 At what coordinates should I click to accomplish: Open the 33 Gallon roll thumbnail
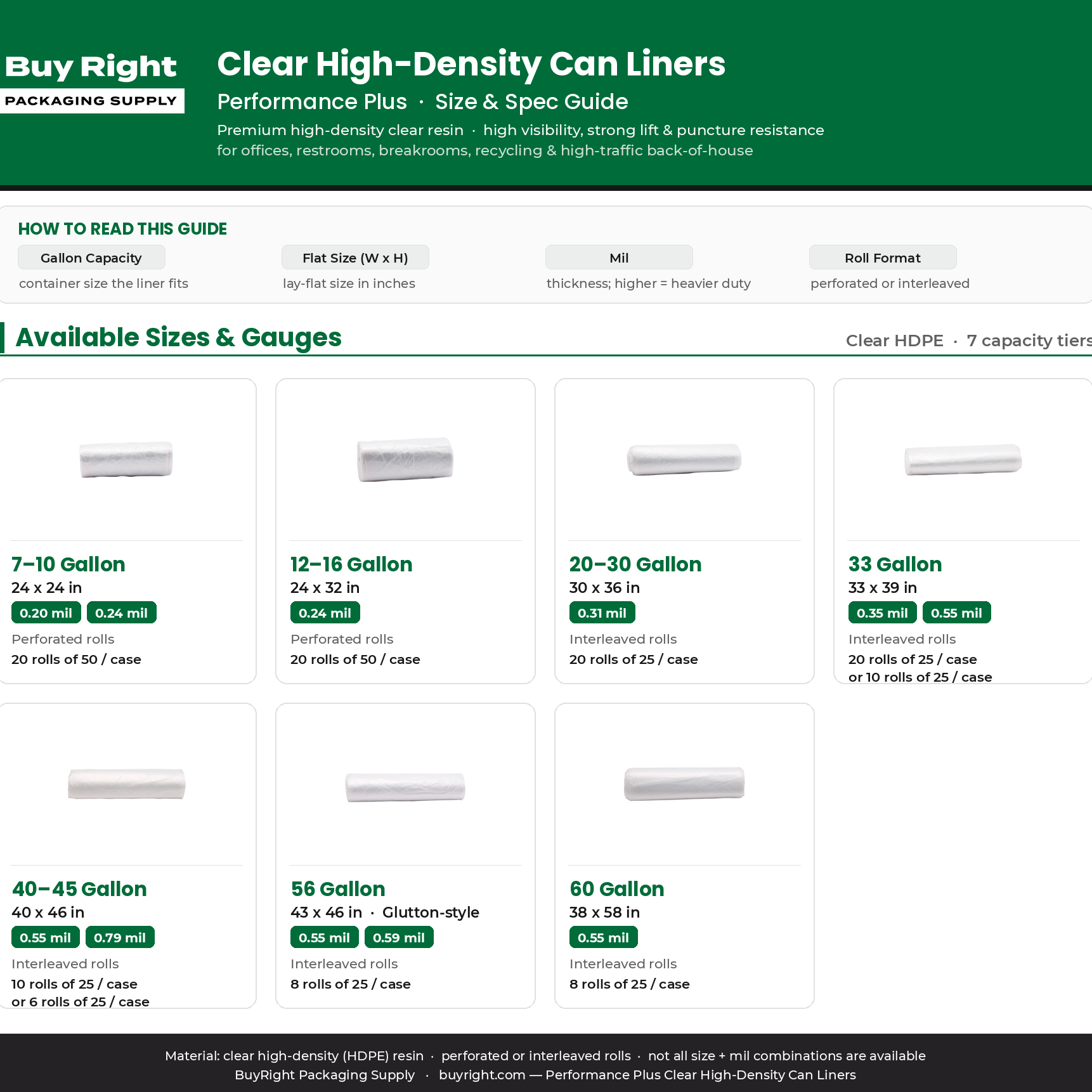[x=963, y=459]
